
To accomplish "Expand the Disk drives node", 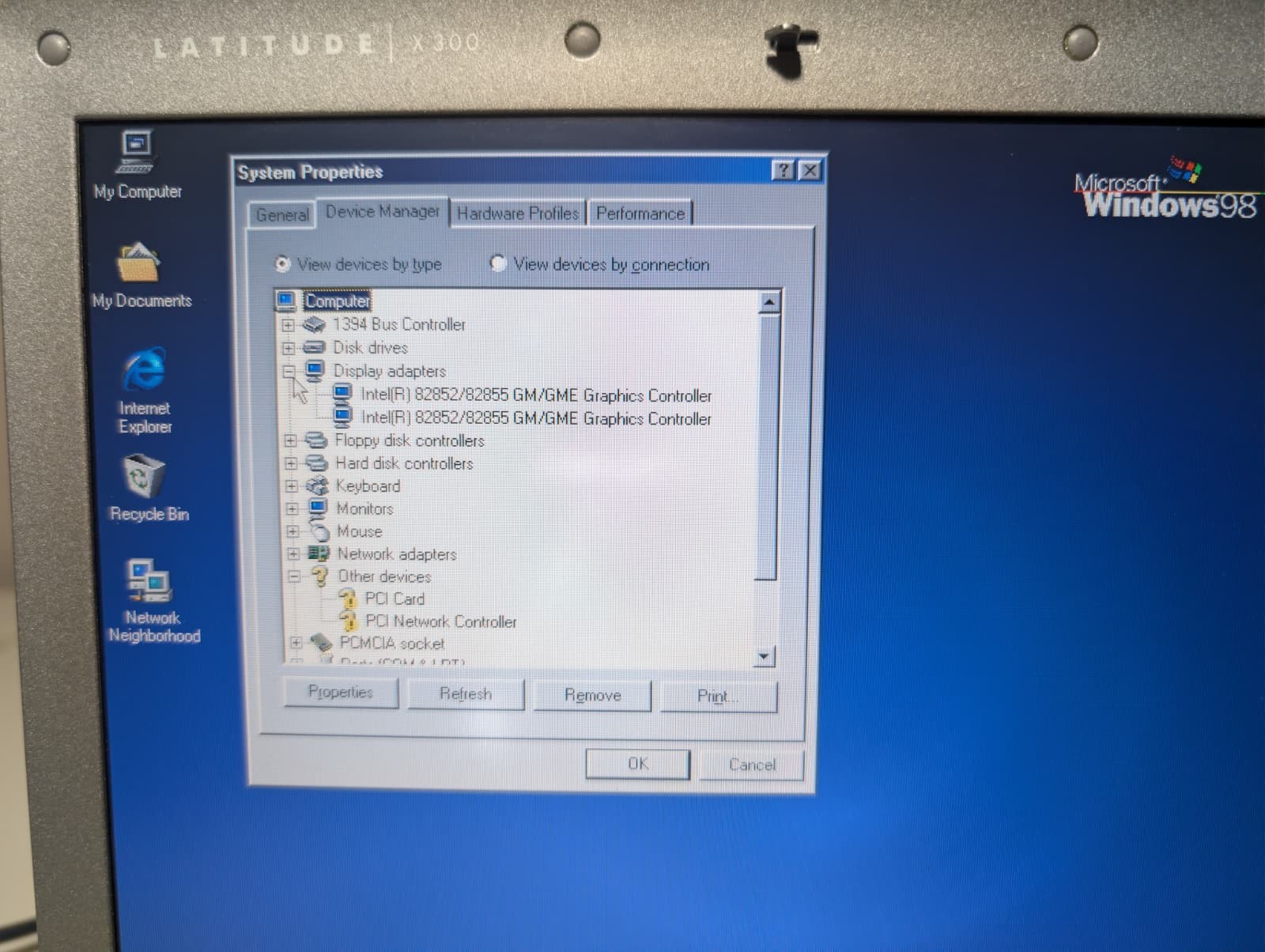I will [289, 348].
